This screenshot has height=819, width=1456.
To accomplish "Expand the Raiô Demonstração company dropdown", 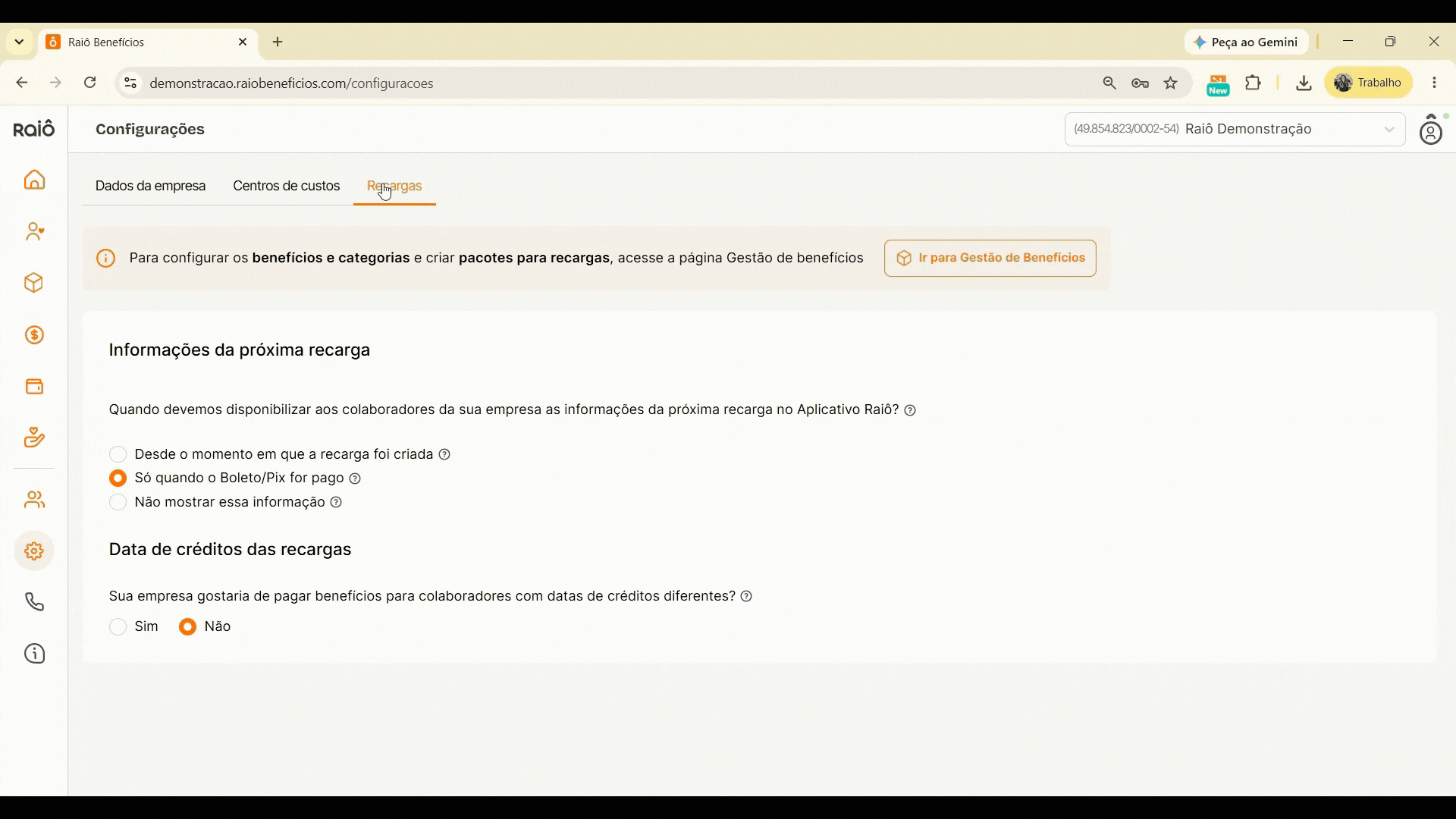I will pyautogui.click(x=1235, y=129).
